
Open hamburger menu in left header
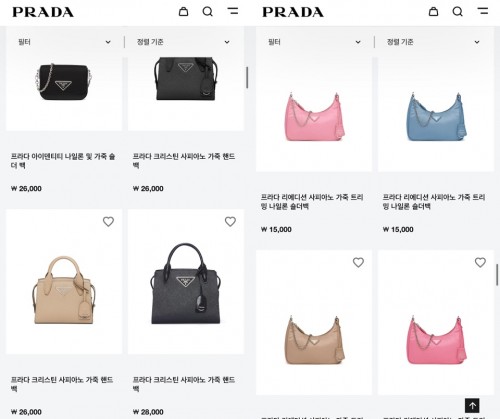click(x=233, y=11)
